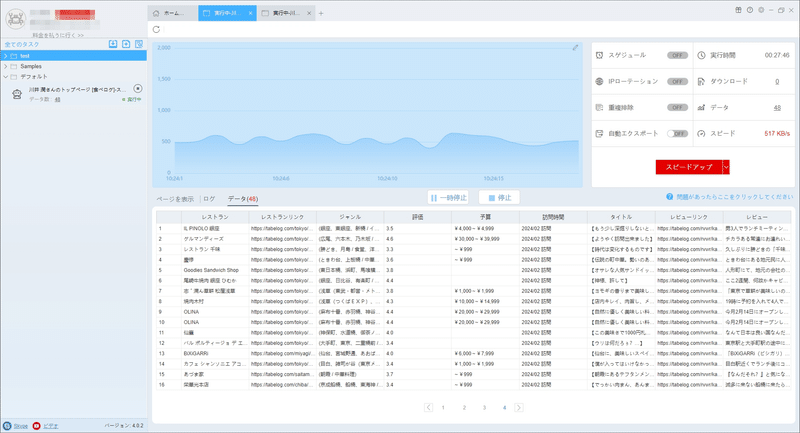The height and width of the screenshot is (433, 800).
Task: Click the スケジュール alarm clock icon
Action: pyautogui.click(x=599, y=55)
